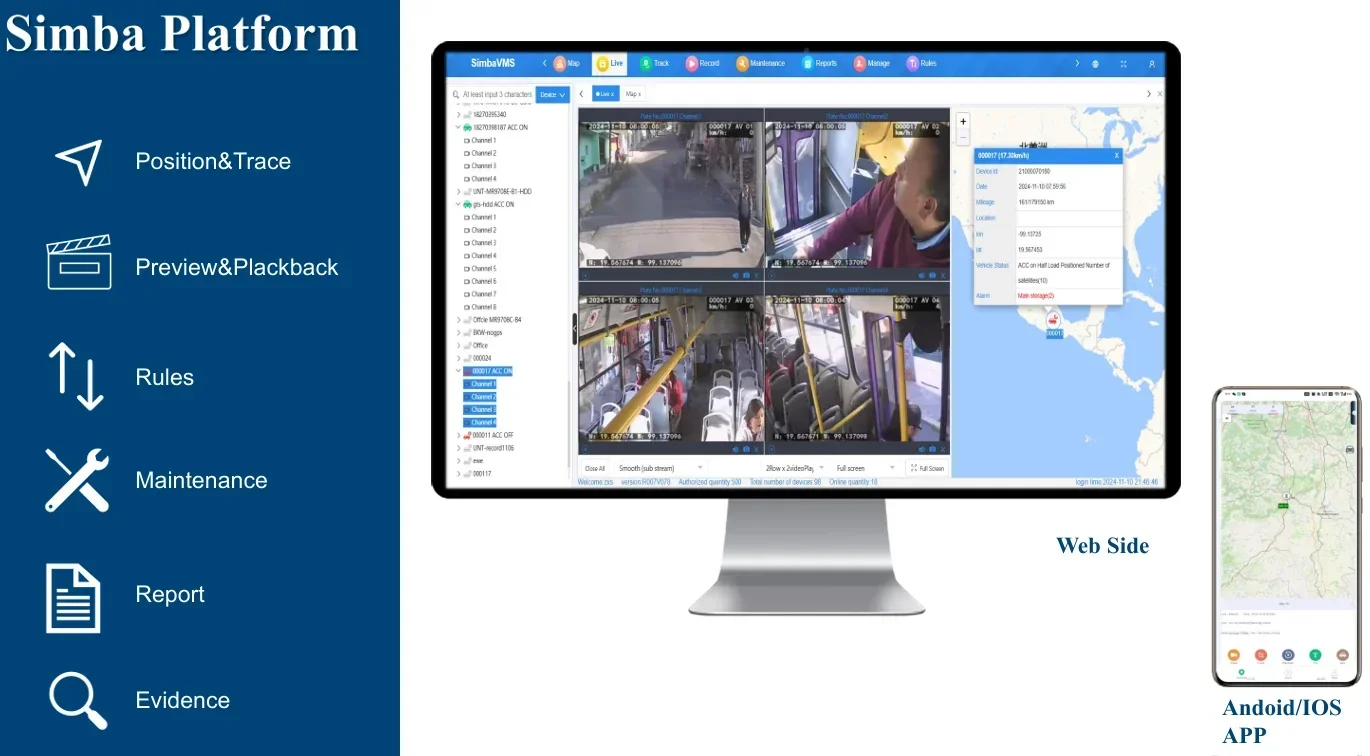Switch to the Map sub-tab beside Live
Screen dimensions: 1370x756
pos(633,94)
